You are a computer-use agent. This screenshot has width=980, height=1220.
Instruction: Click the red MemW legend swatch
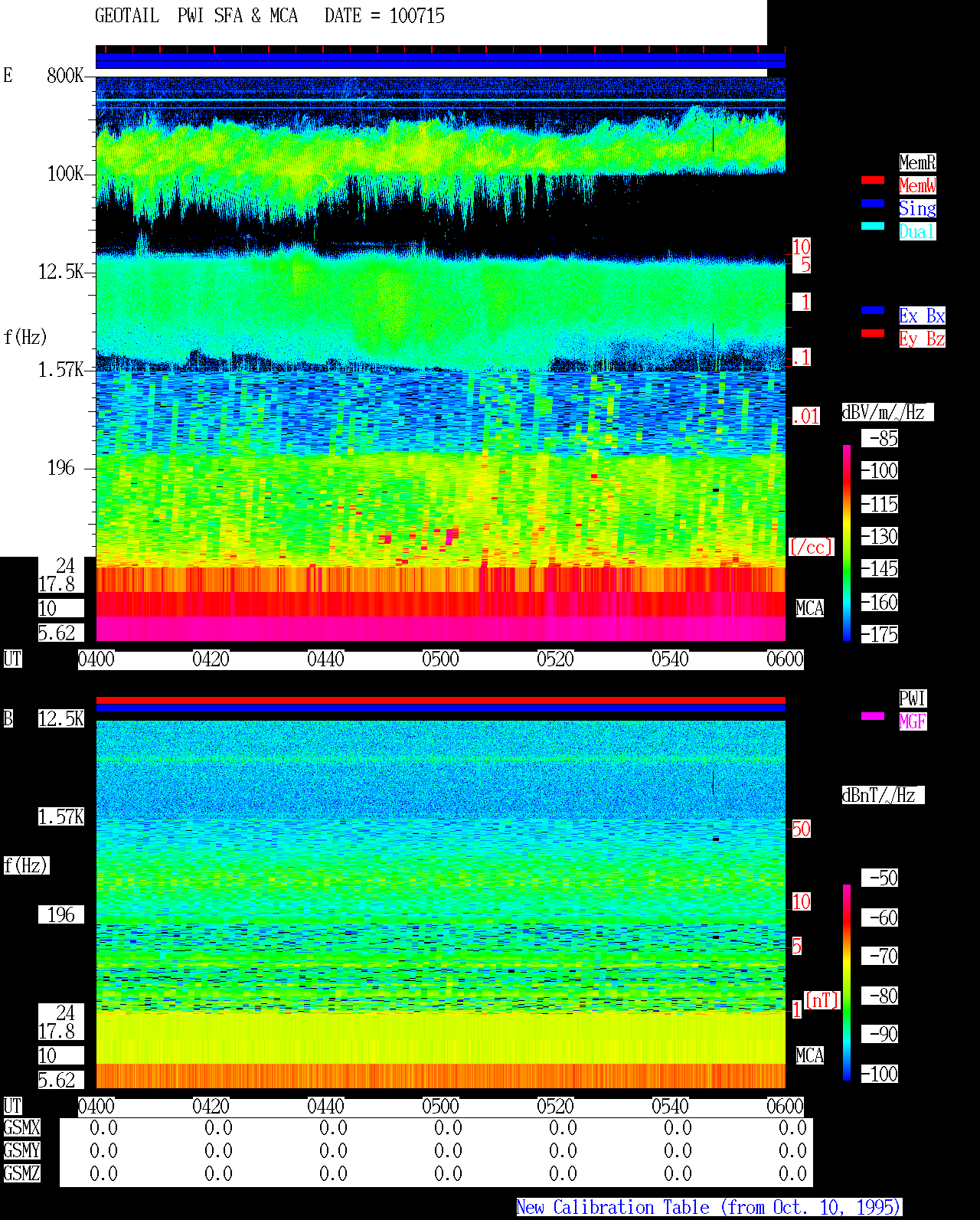click(873, 180)
